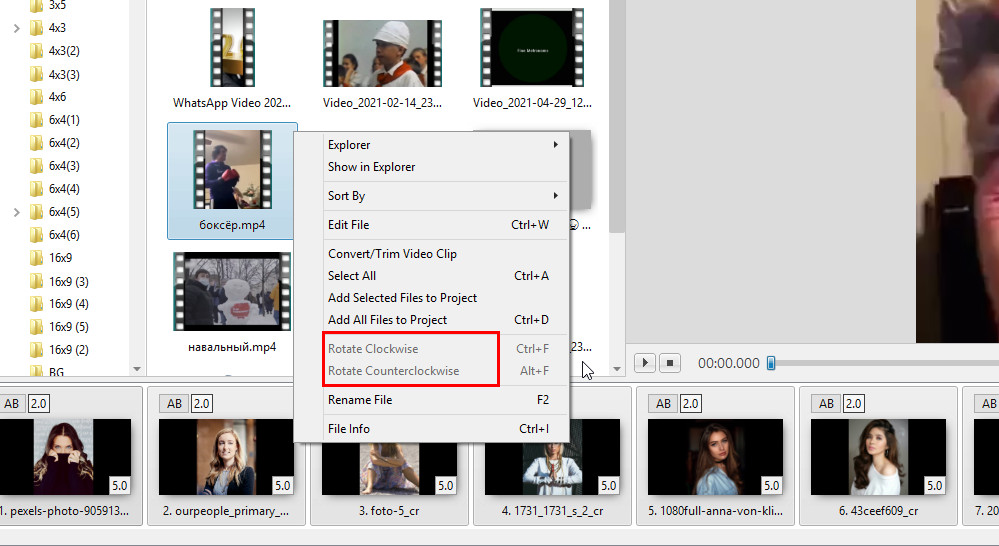Click Add All Files to Project
This screenshot has height=546, width=999.
(x=387, y=320)
